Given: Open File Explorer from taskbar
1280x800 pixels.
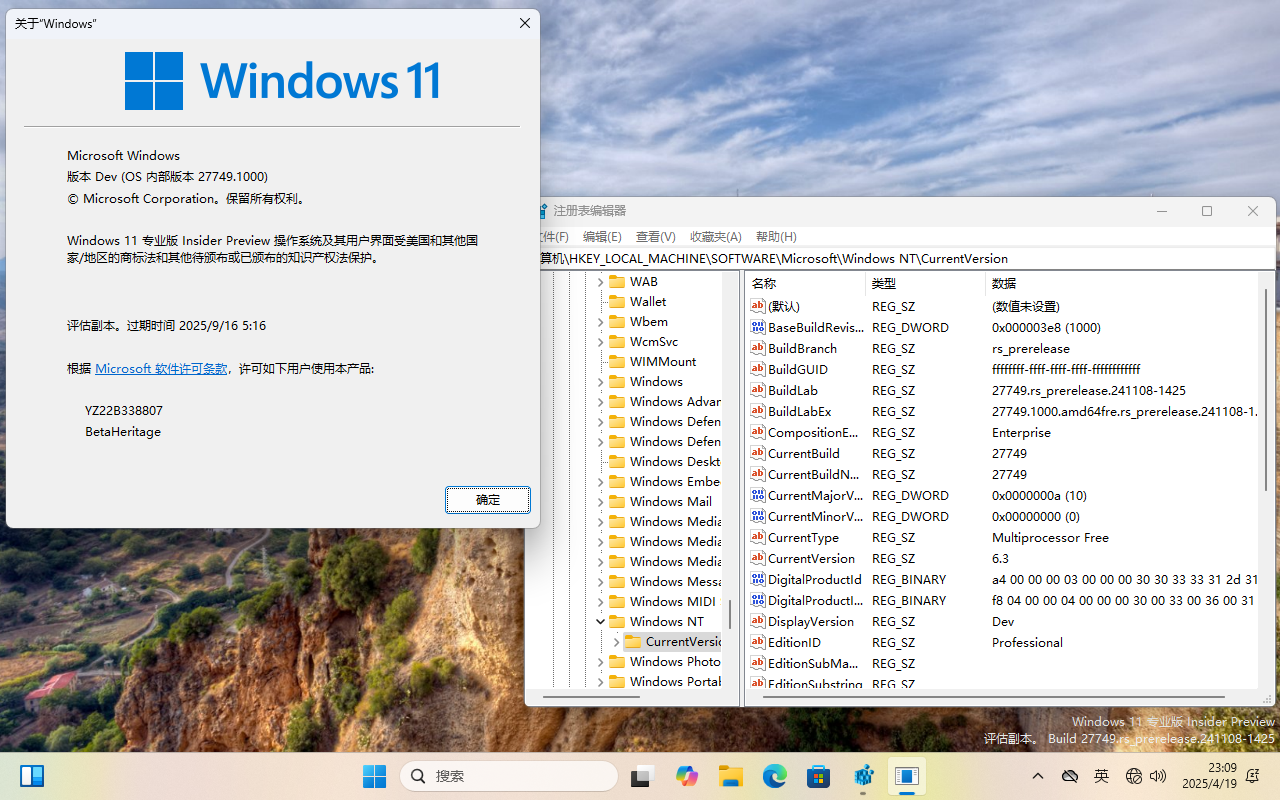Looking at the screenshot, I should coord(731,776).
